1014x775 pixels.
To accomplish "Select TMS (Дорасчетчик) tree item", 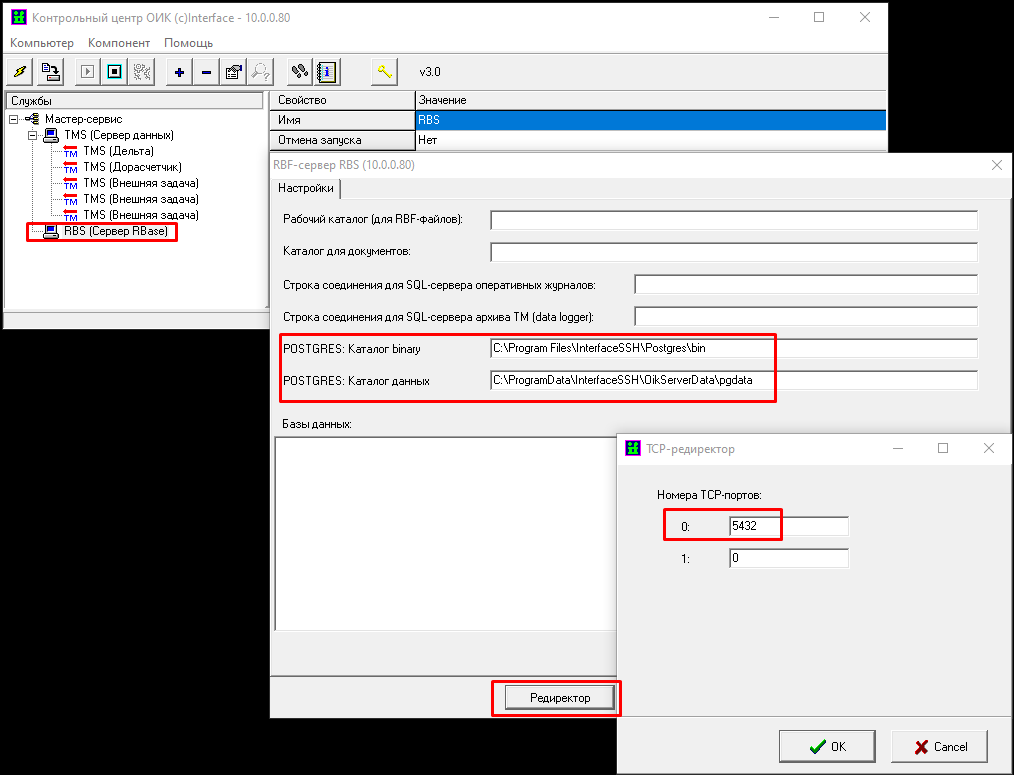I will (x=132, y=167).
